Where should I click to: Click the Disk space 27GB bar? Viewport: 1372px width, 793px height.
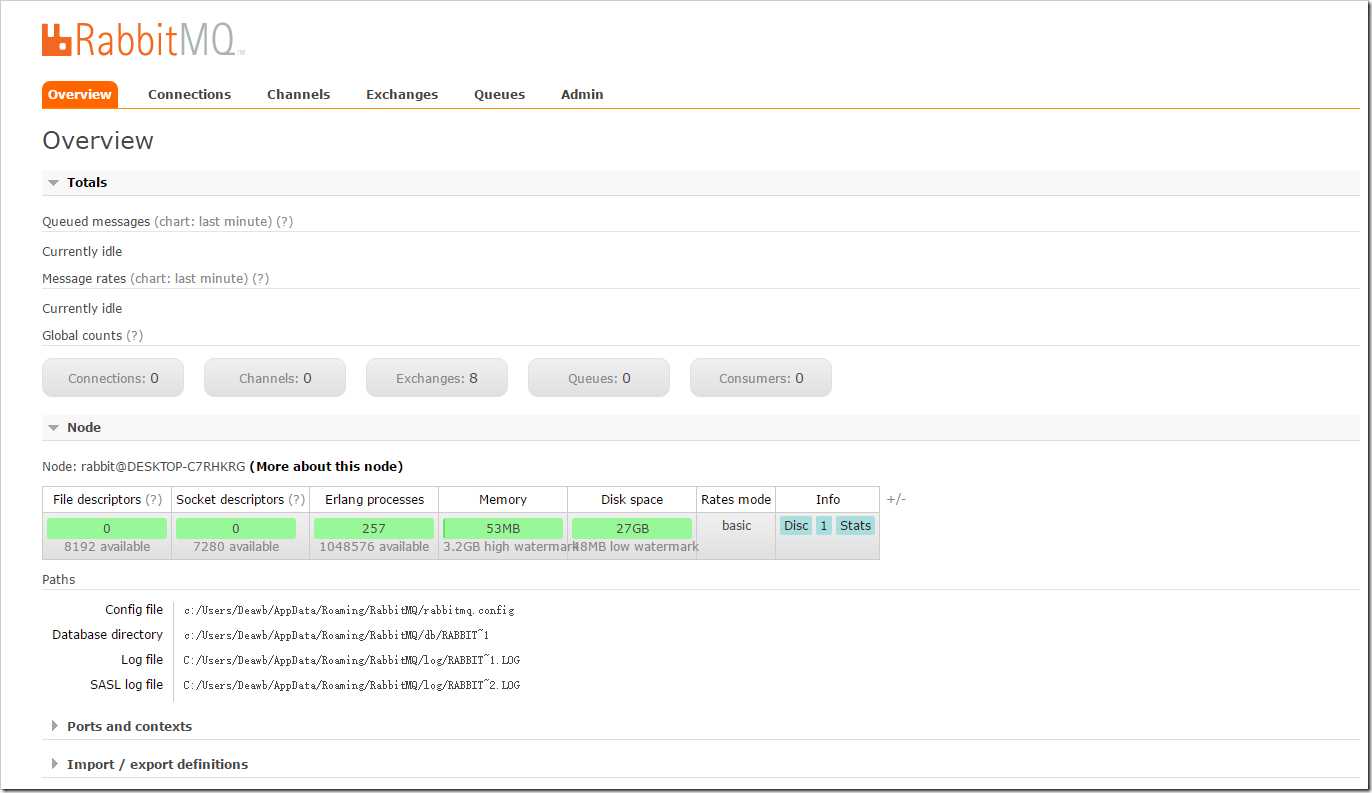[x=632, y=528]
